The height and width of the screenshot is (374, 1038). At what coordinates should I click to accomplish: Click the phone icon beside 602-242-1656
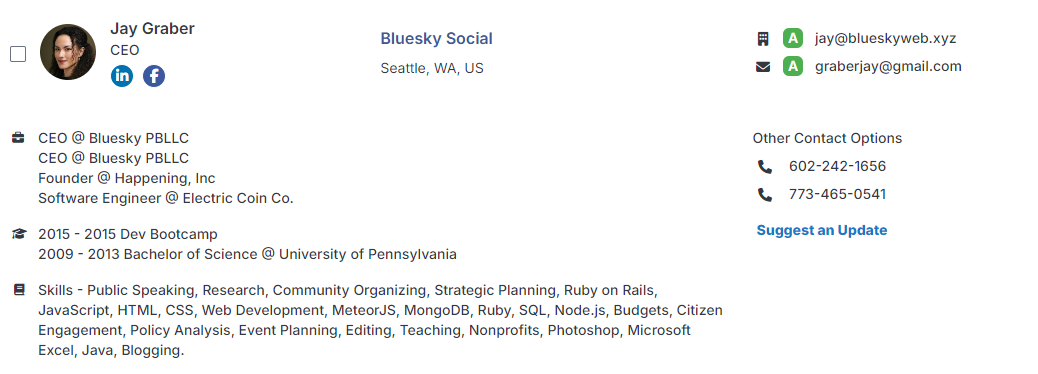click(765, 167)
